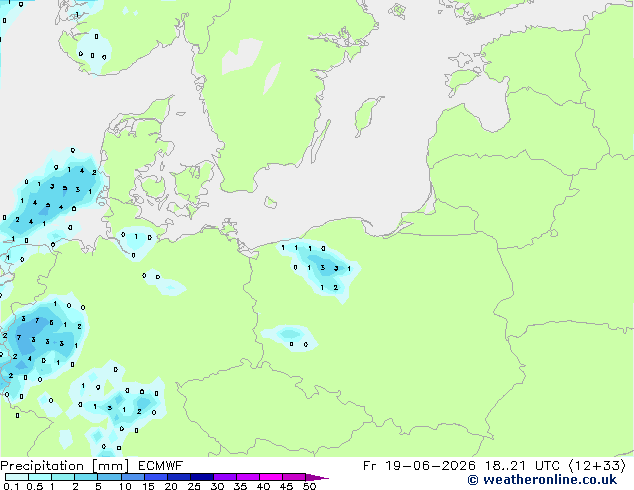
Task: Click the long narrow Öland island
Action: [319, 142]
